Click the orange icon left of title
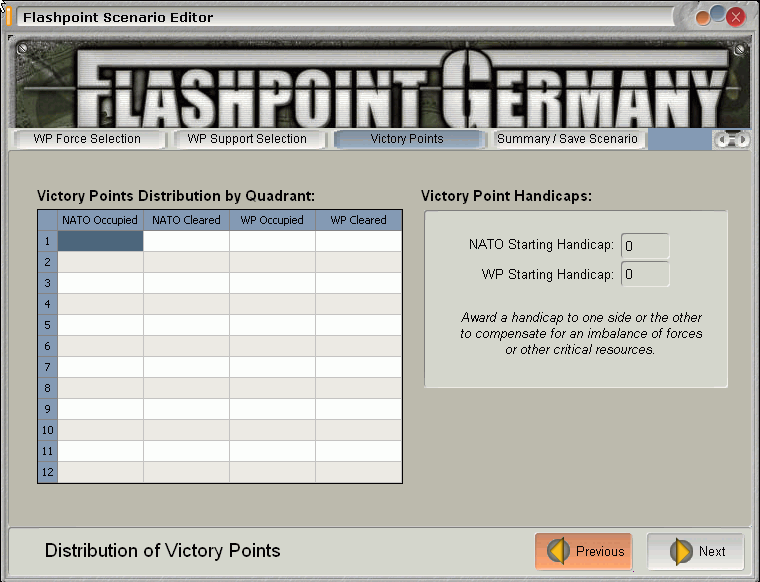Screen dimensions: 760x582 9,16
